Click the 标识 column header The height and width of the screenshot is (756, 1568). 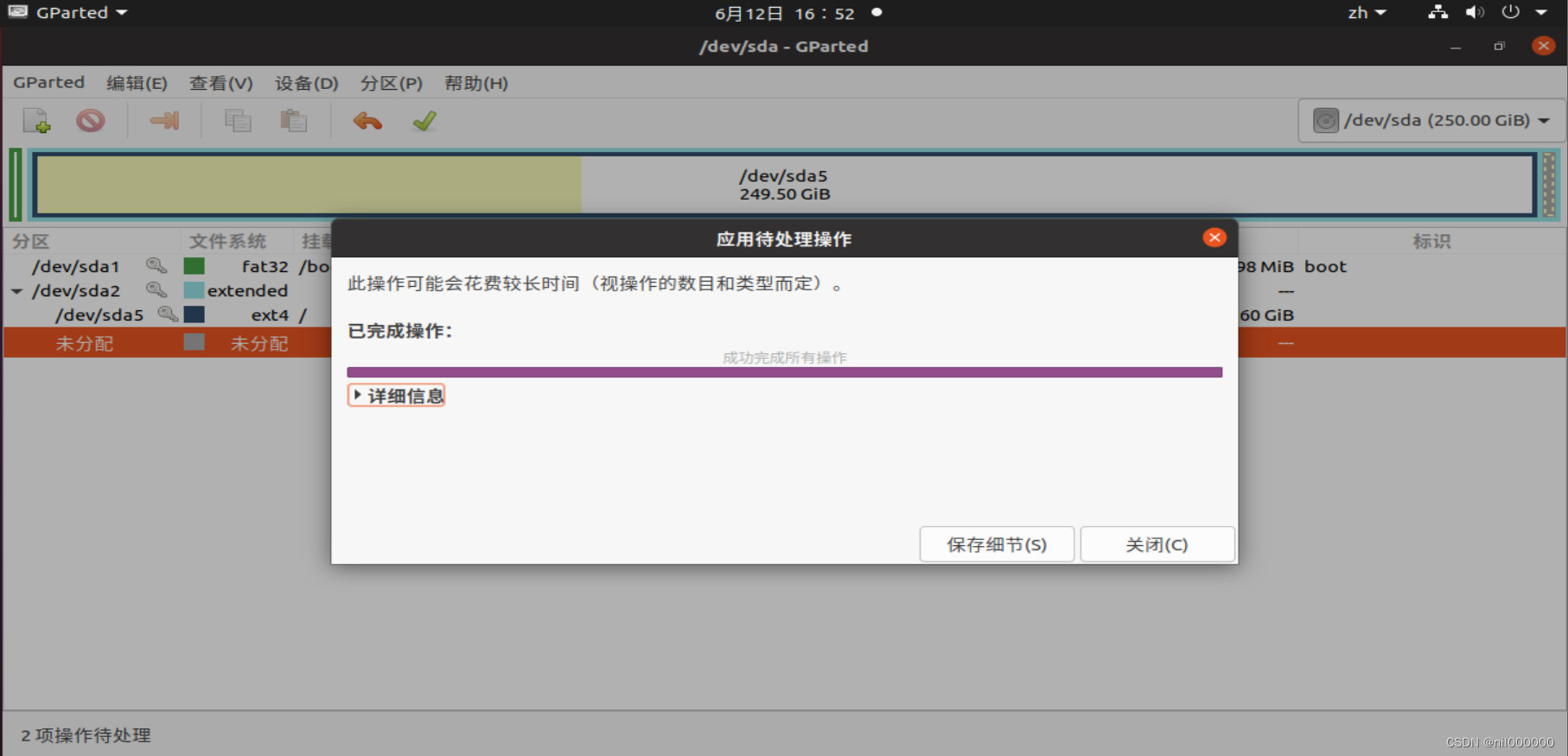[1431, 241]
